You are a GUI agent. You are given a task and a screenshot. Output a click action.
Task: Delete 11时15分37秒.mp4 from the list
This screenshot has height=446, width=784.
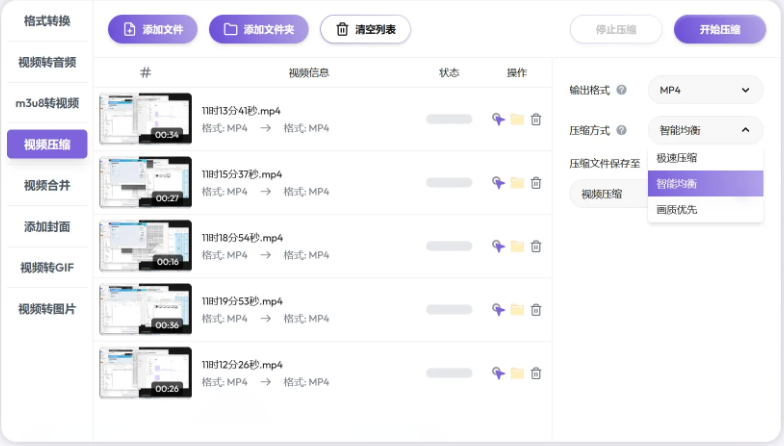(x=536, y=182)
